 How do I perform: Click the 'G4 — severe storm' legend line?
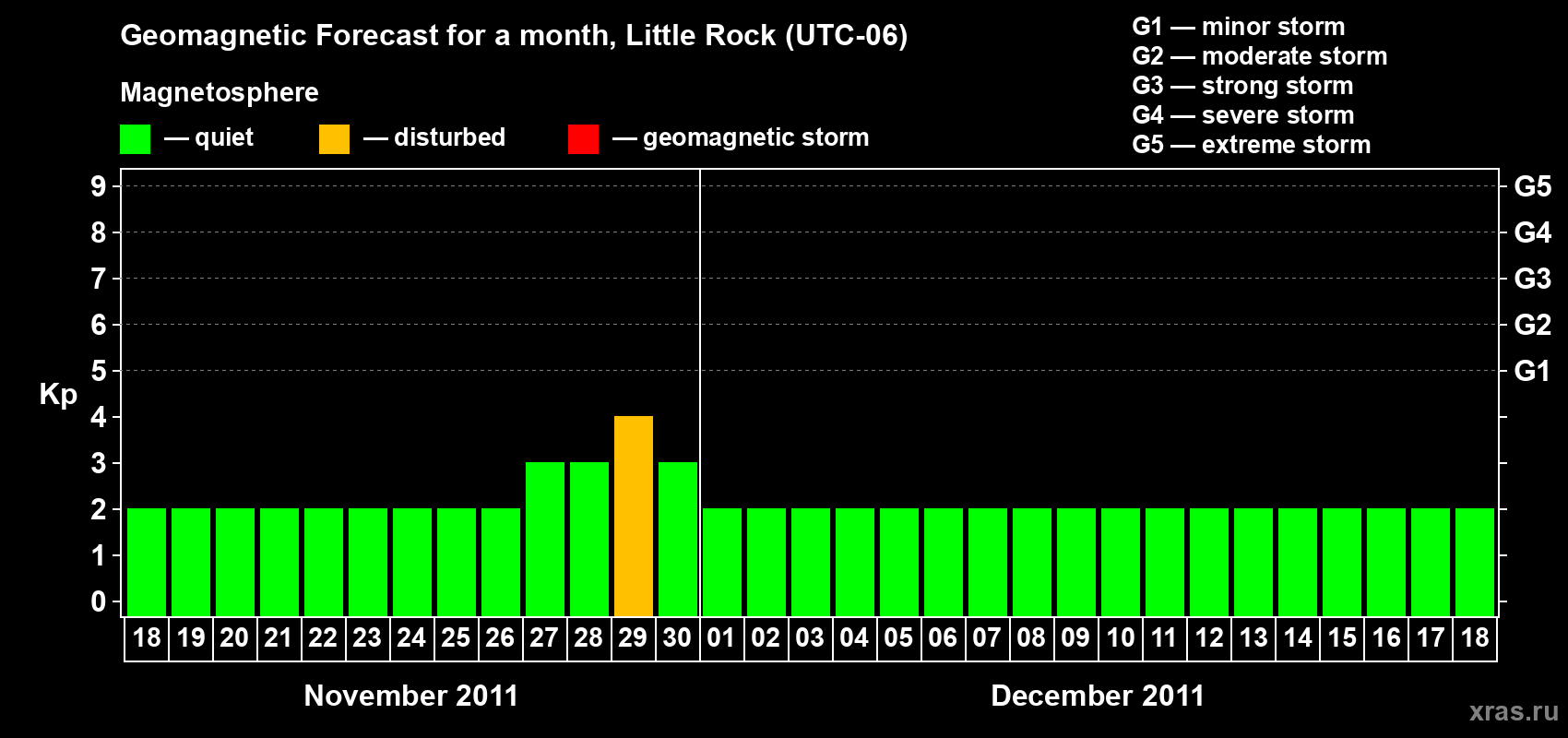(x=1242, y=115)
